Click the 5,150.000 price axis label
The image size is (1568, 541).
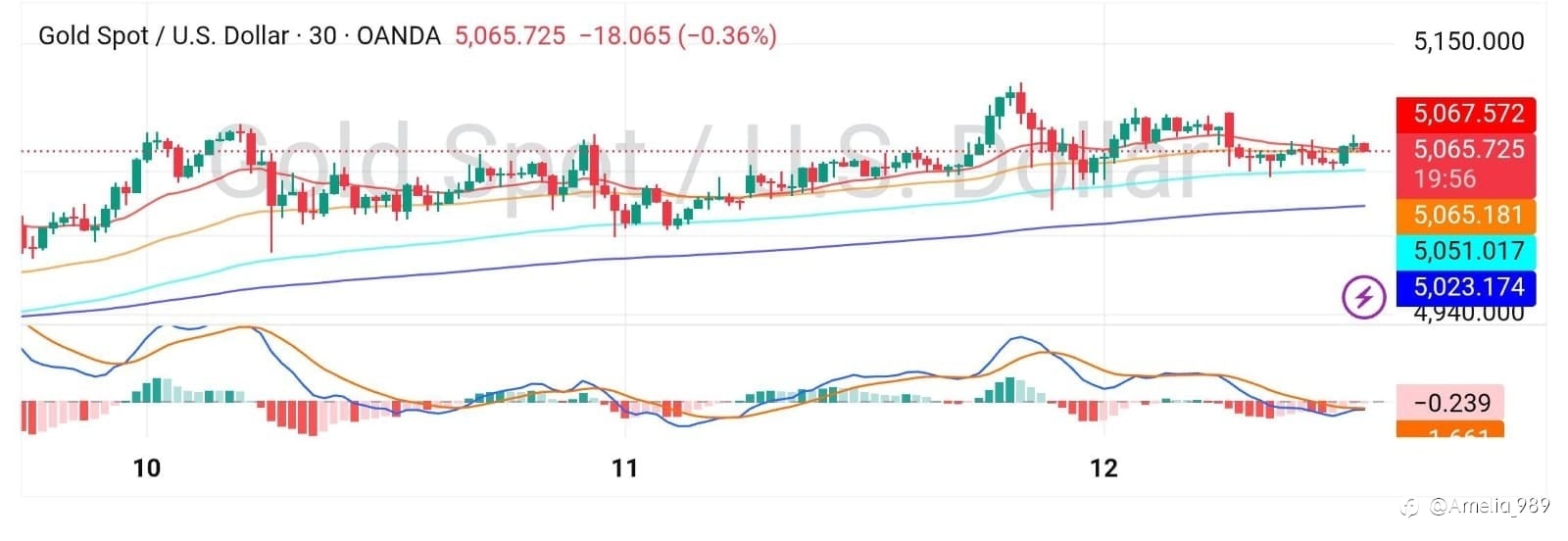[x=1468, y=41]
